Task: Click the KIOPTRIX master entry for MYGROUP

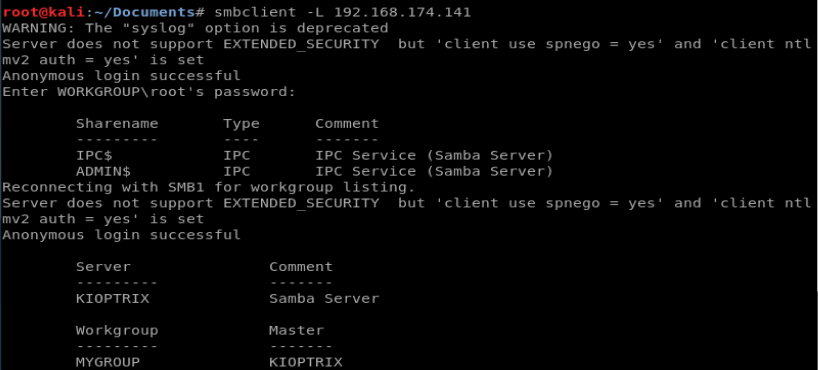Action: pos(306,362)
